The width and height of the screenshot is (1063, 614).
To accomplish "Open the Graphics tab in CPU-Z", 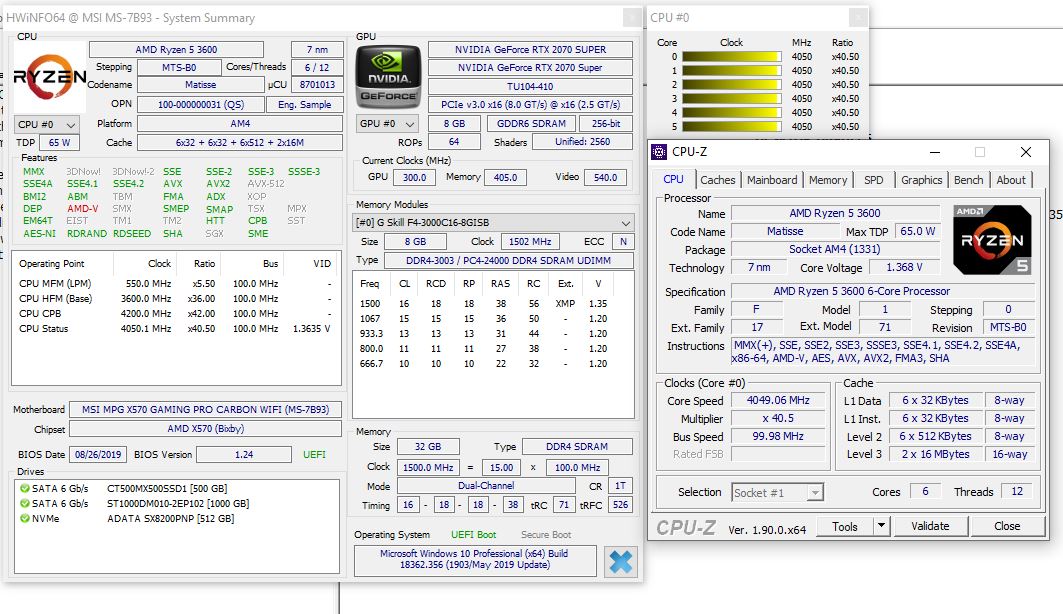I will [x=921, y=180].
